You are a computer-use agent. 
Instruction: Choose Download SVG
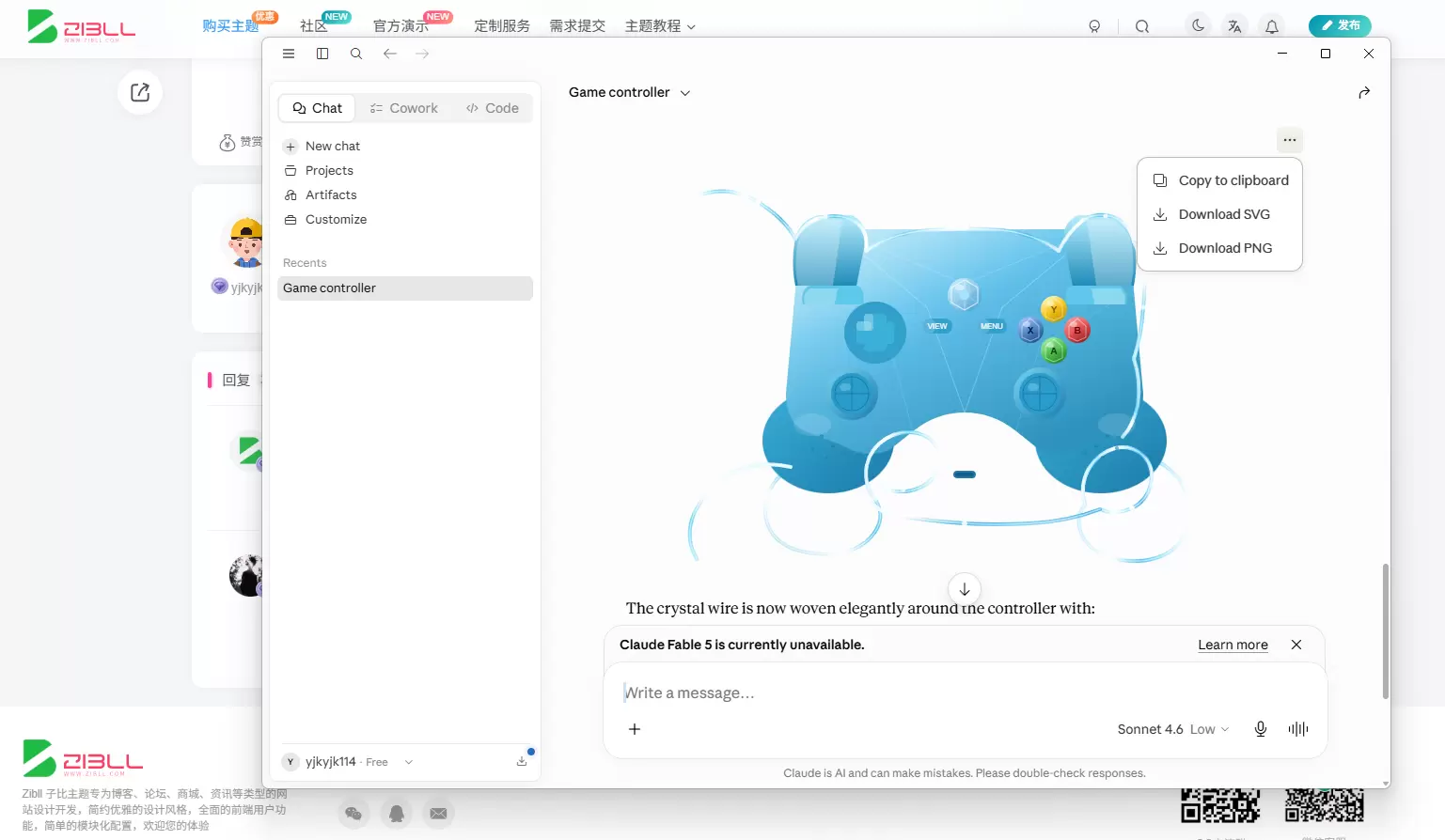coord(1220,214)
